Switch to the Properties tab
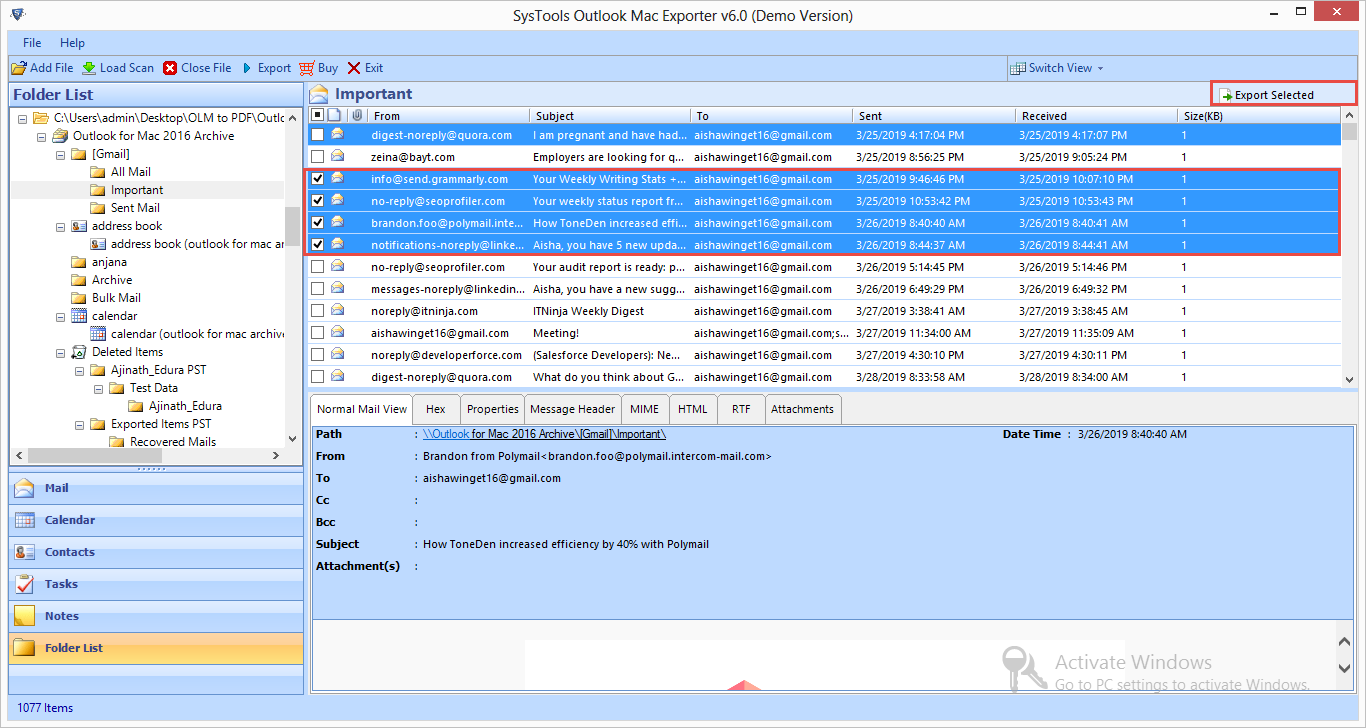1366x728 pixels. 493,409
